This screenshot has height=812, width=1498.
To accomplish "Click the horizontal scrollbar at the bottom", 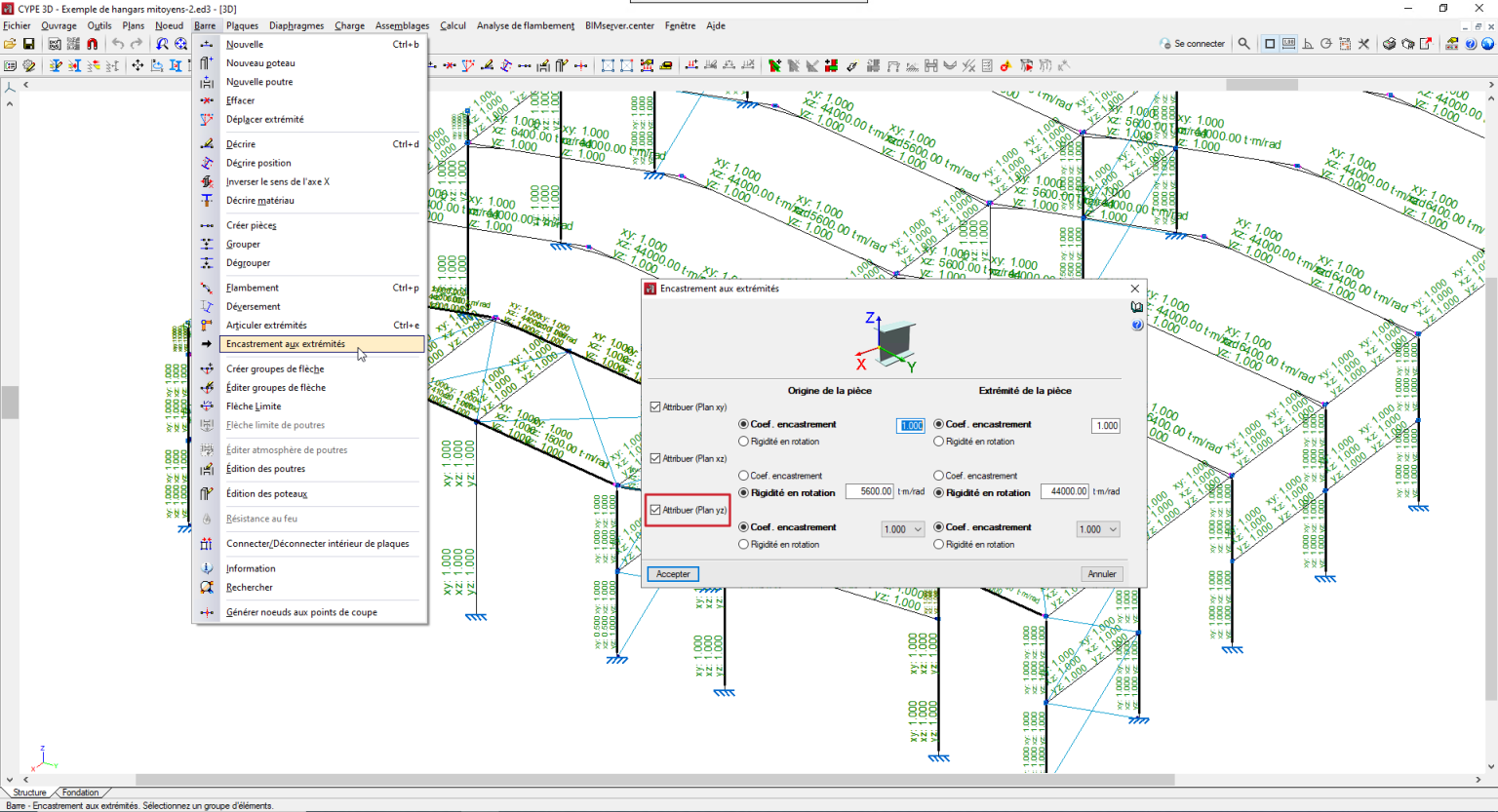I will point(653,780).
